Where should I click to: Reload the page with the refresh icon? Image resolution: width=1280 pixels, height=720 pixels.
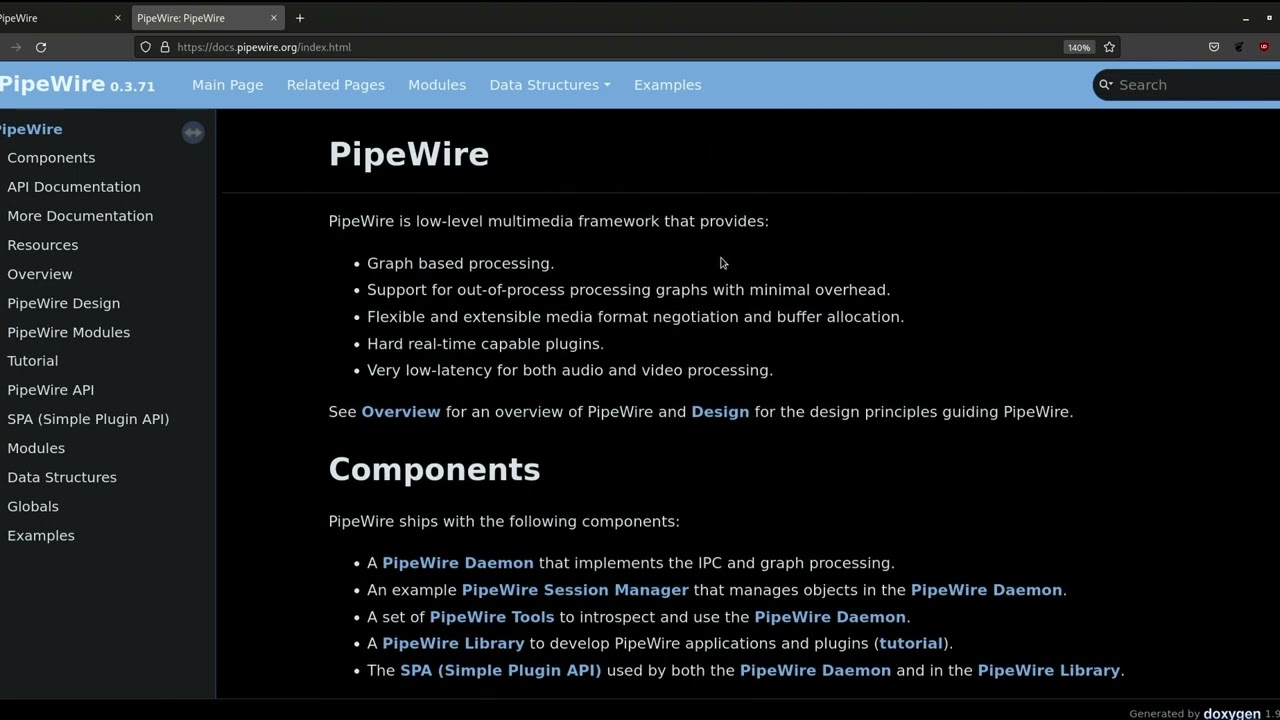point(41,47)
